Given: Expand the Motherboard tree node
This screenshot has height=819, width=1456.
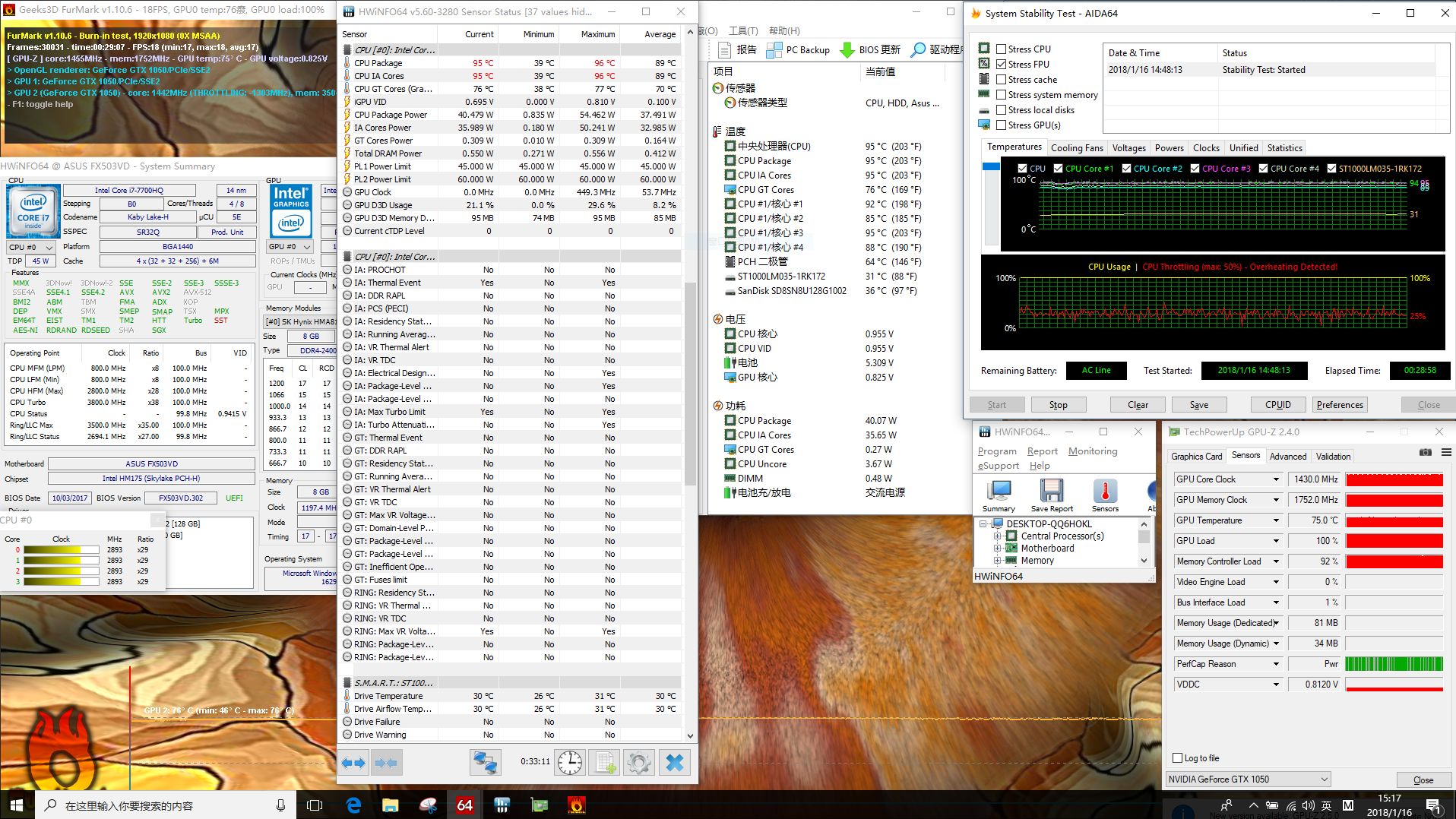Looking at the screenshot, I should click(998, 548).
